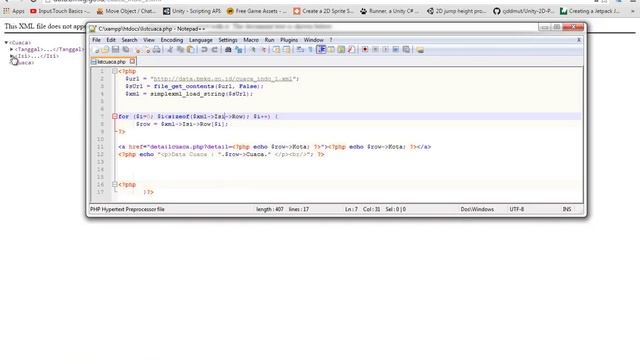
Task: Click the URL string in line 2
Action: tap(223, 79)
